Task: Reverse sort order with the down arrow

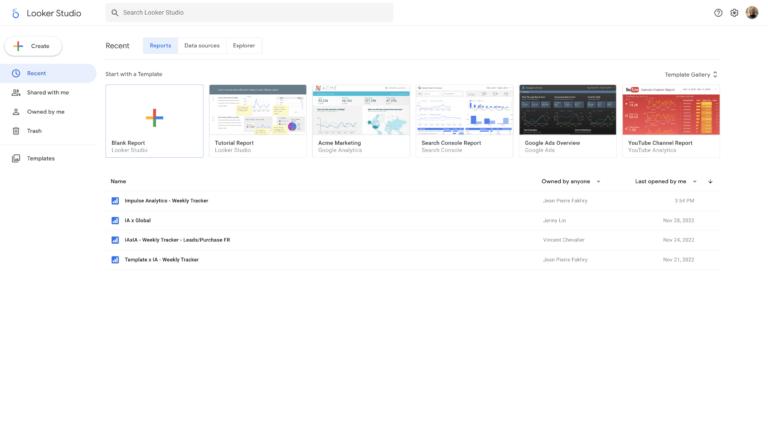Action: pyautogui.click(x=710, y=182)
